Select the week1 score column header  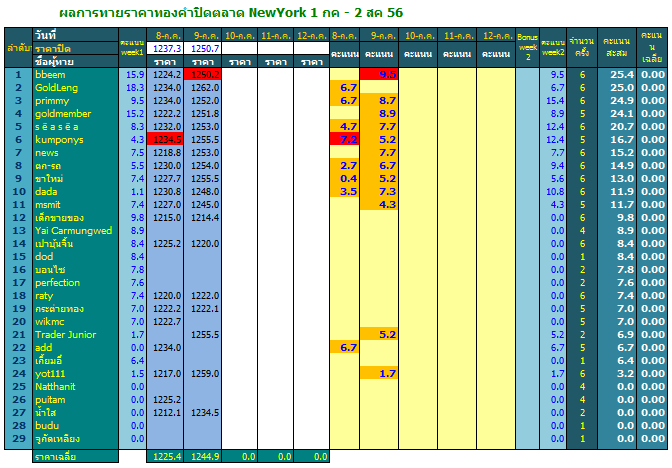pyautogui.click(x=132, y=48)
